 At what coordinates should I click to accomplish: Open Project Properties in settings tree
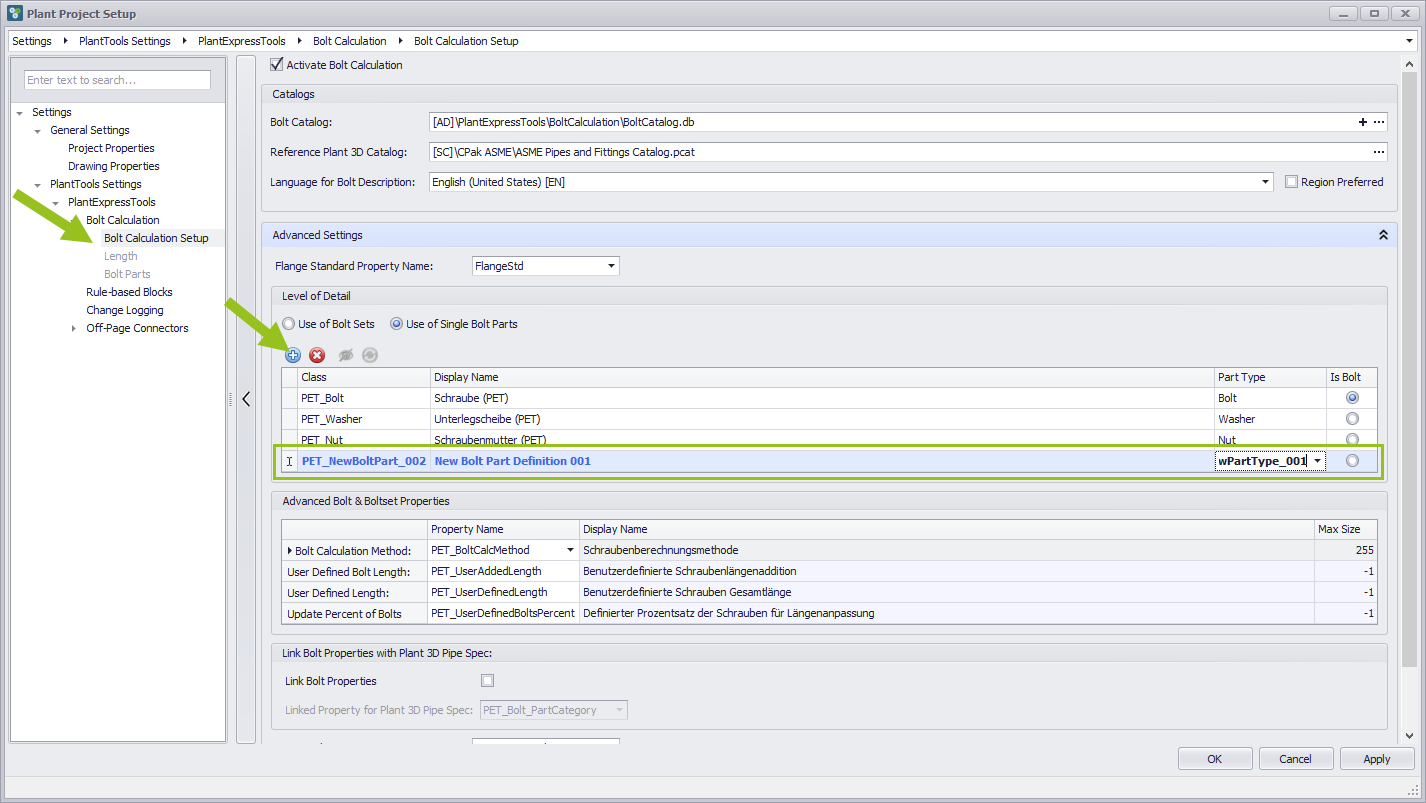pos(111,148)
